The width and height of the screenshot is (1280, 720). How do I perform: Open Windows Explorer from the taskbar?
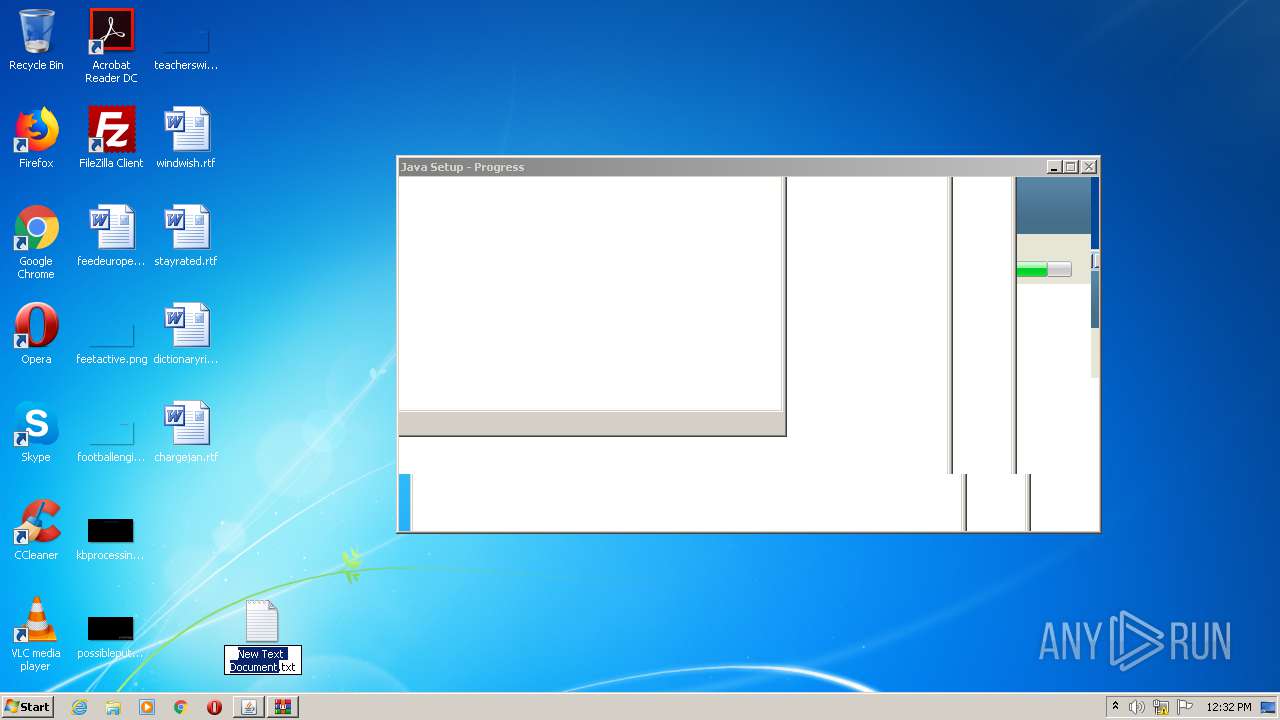coord(113,707)
